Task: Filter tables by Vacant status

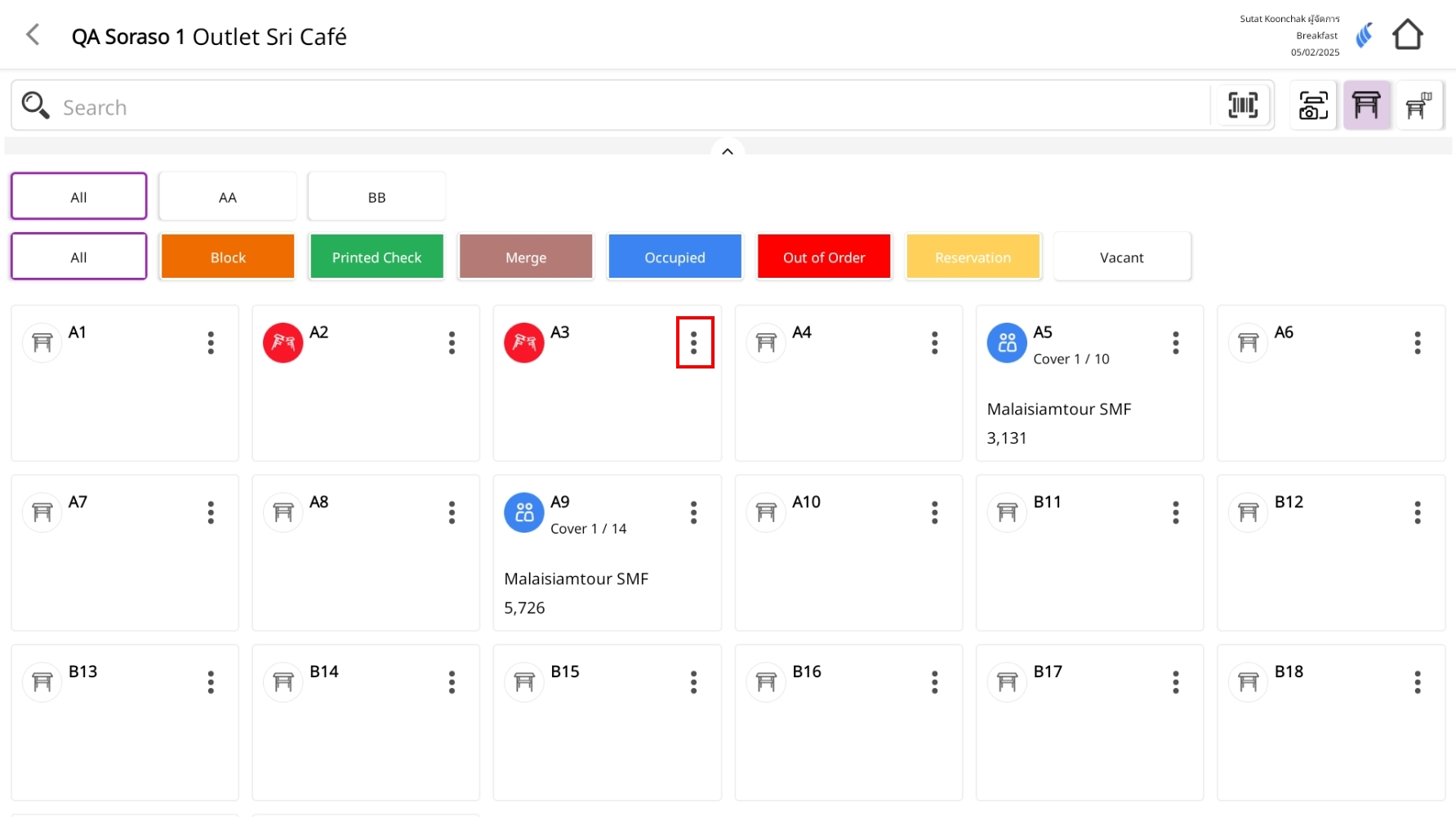Action: [x=1121, y=257]
